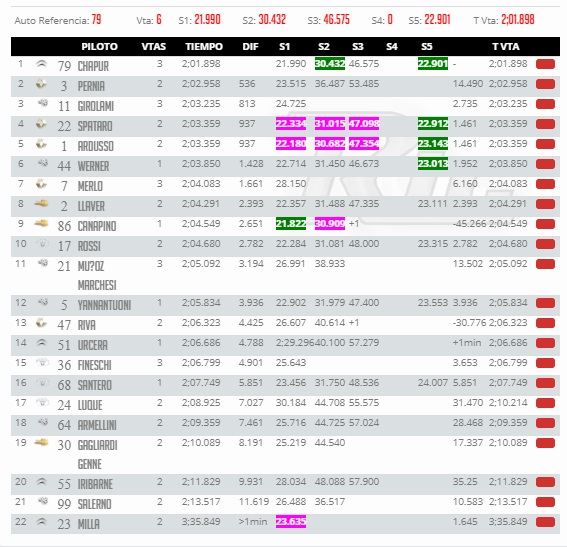
Task: Click the green S2 time 30.432
Action: 329,64
